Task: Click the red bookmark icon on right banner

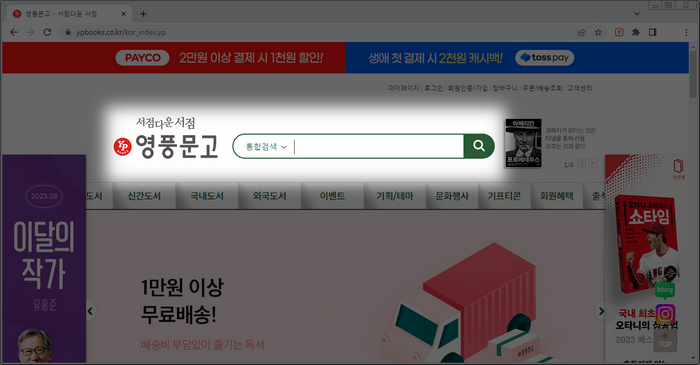Action: [x=678, y=166]
